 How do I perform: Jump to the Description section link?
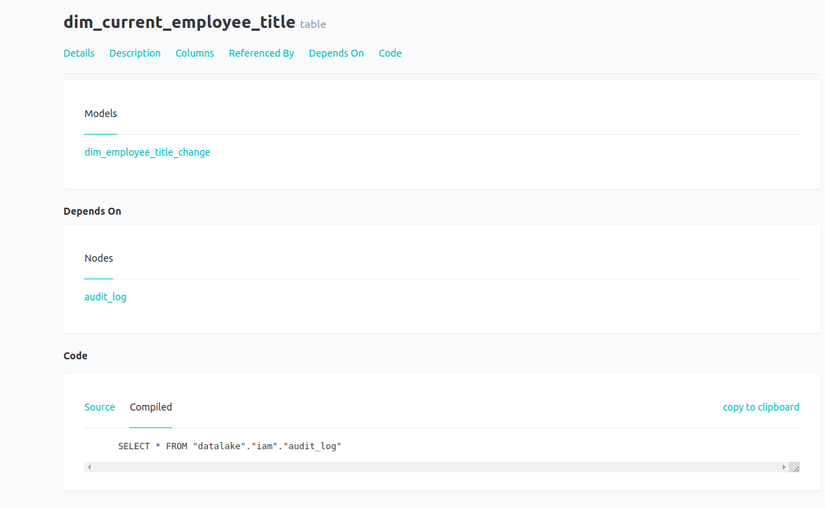[x=135, y=53]
